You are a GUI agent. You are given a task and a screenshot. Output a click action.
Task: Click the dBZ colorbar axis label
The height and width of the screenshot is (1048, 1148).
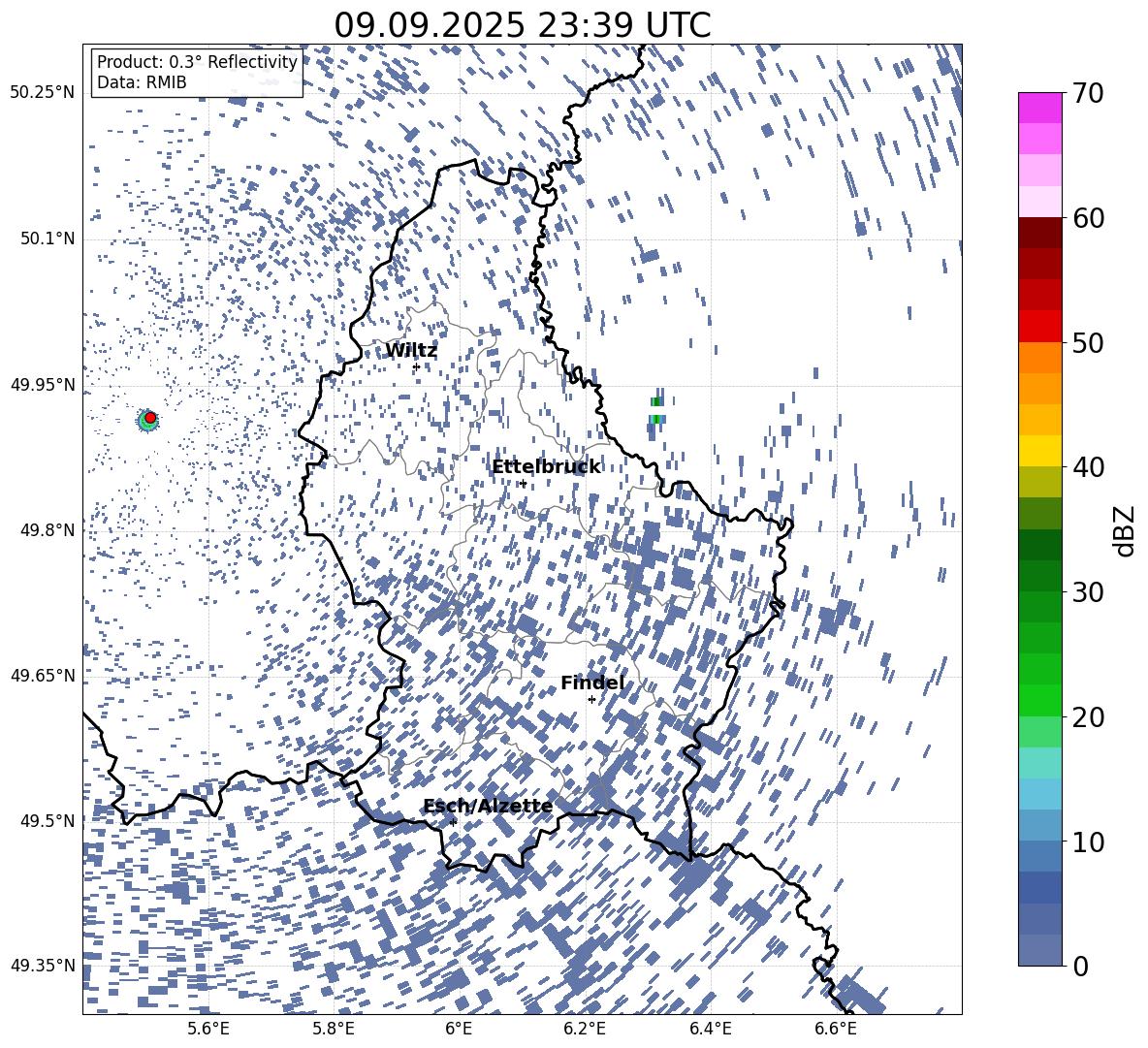1125,530
